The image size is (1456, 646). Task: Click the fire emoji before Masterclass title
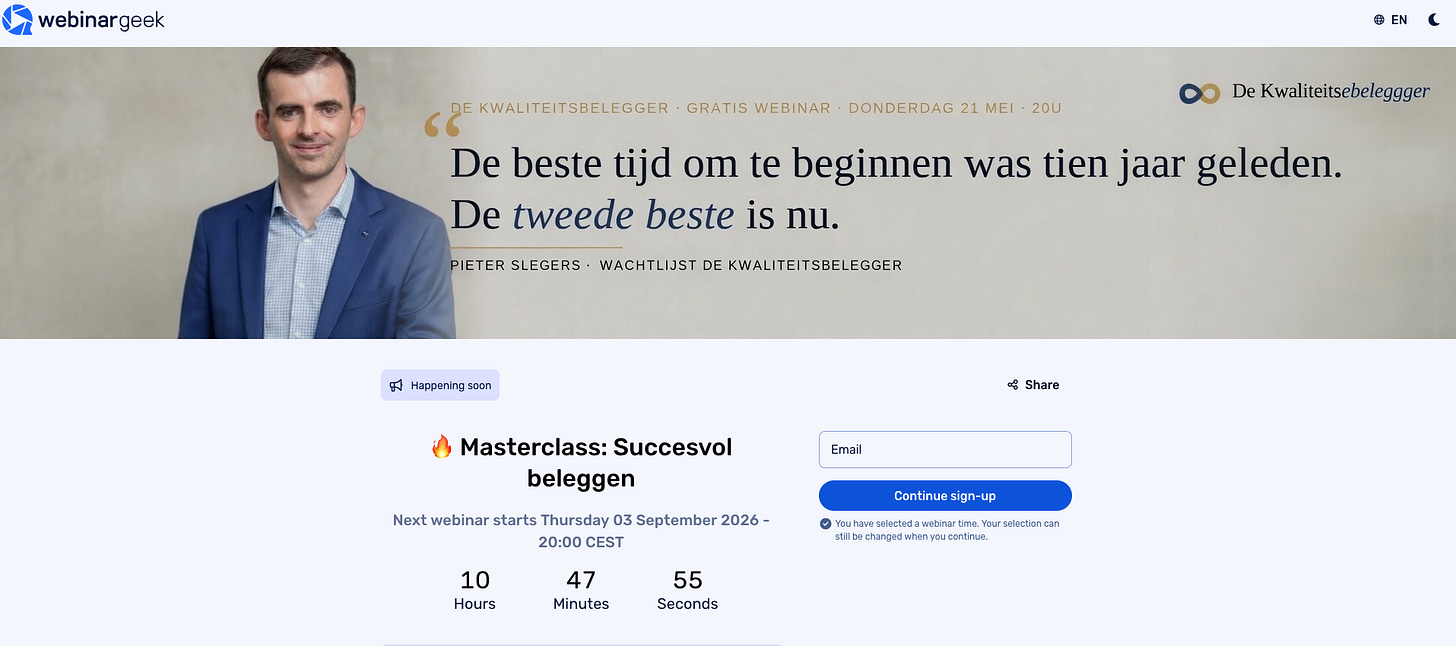click(x=442, y=447)
